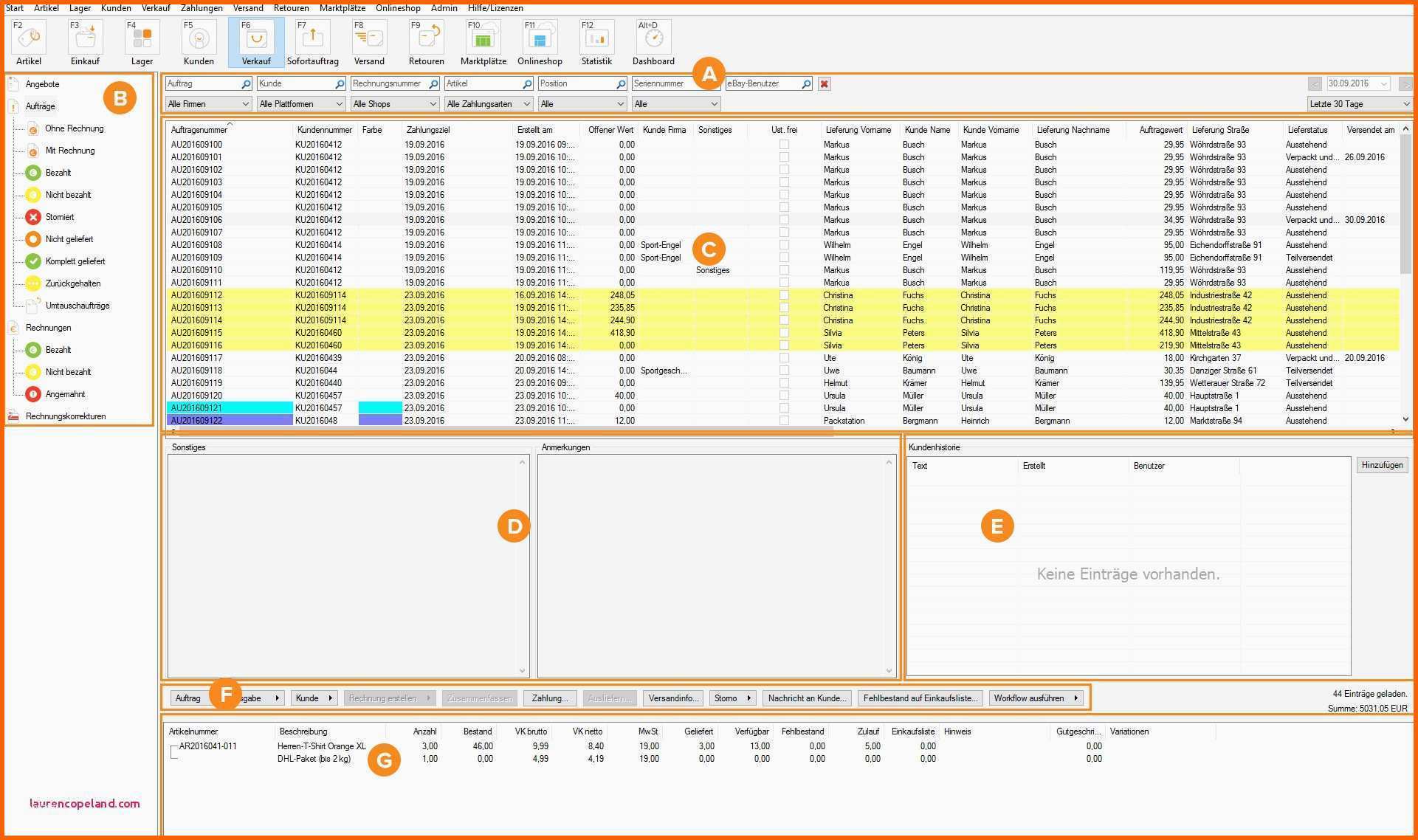The width and height of the screenshot is (1418, 840).
Task: Click the Nachricht an Kunde... button
Action: 807,698
